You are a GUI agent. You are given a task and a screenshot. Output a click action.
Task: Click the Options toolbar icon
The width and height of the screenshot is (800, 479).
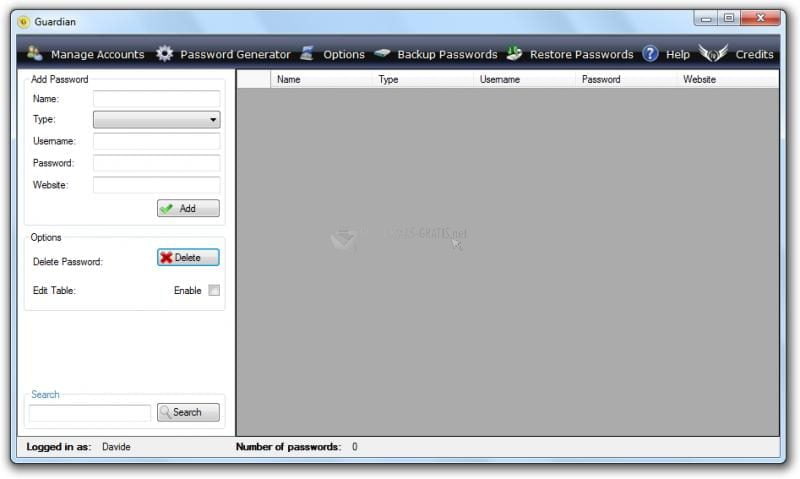click(307, 53)
